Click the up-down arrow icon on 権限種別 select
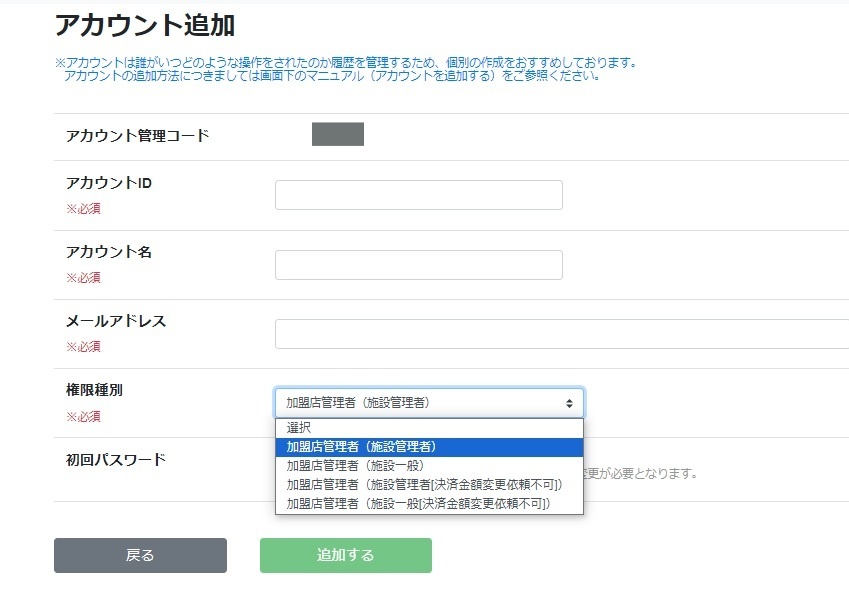Image resolution: width=849 pixels, height=594 pixels. [x=569, y=403]
